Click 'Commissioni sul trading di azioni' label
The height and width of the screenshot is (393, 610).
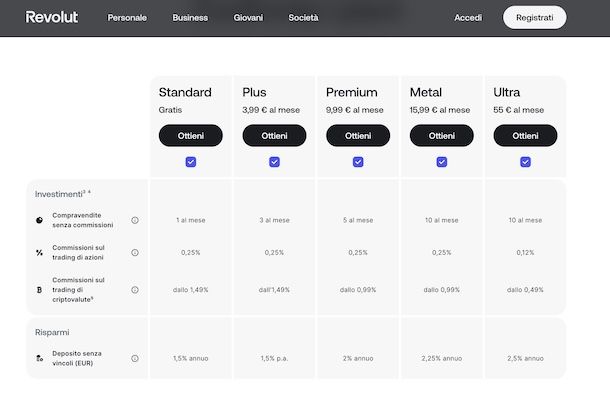point(79,253)
